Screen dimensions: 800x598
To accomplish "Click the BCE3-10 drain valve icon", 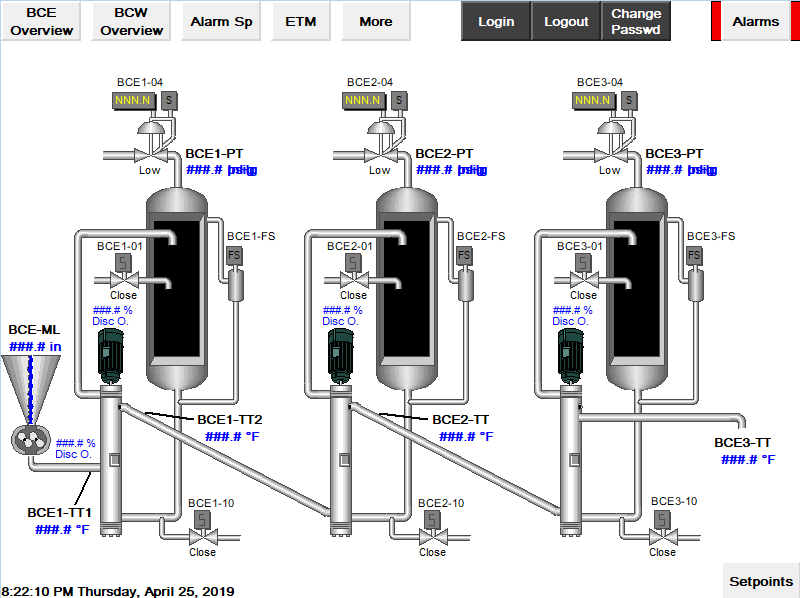I will click(663, 530).
